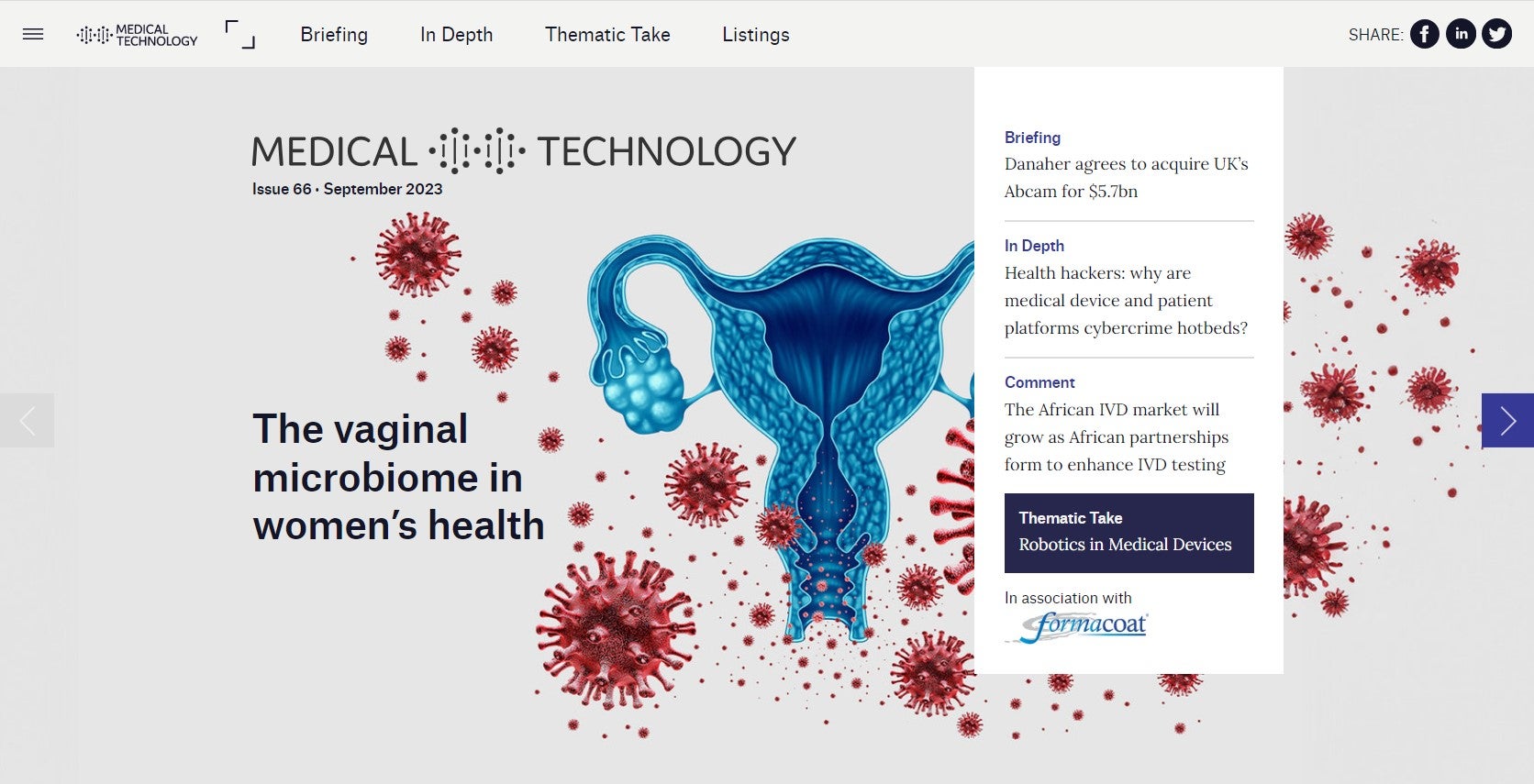Screen dimensions: 1534x784
Task: Open African IVD market comment article
Action: (1116, 437)
